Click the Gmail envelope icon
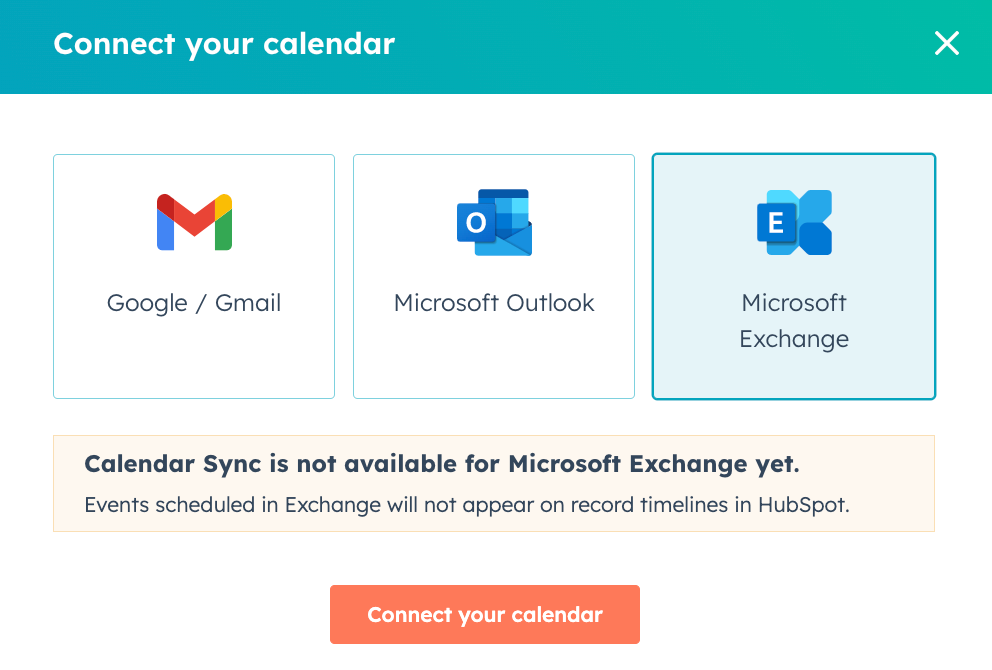Image resolution: width=992 pixels, height=670 pixels. click(194, 222)
